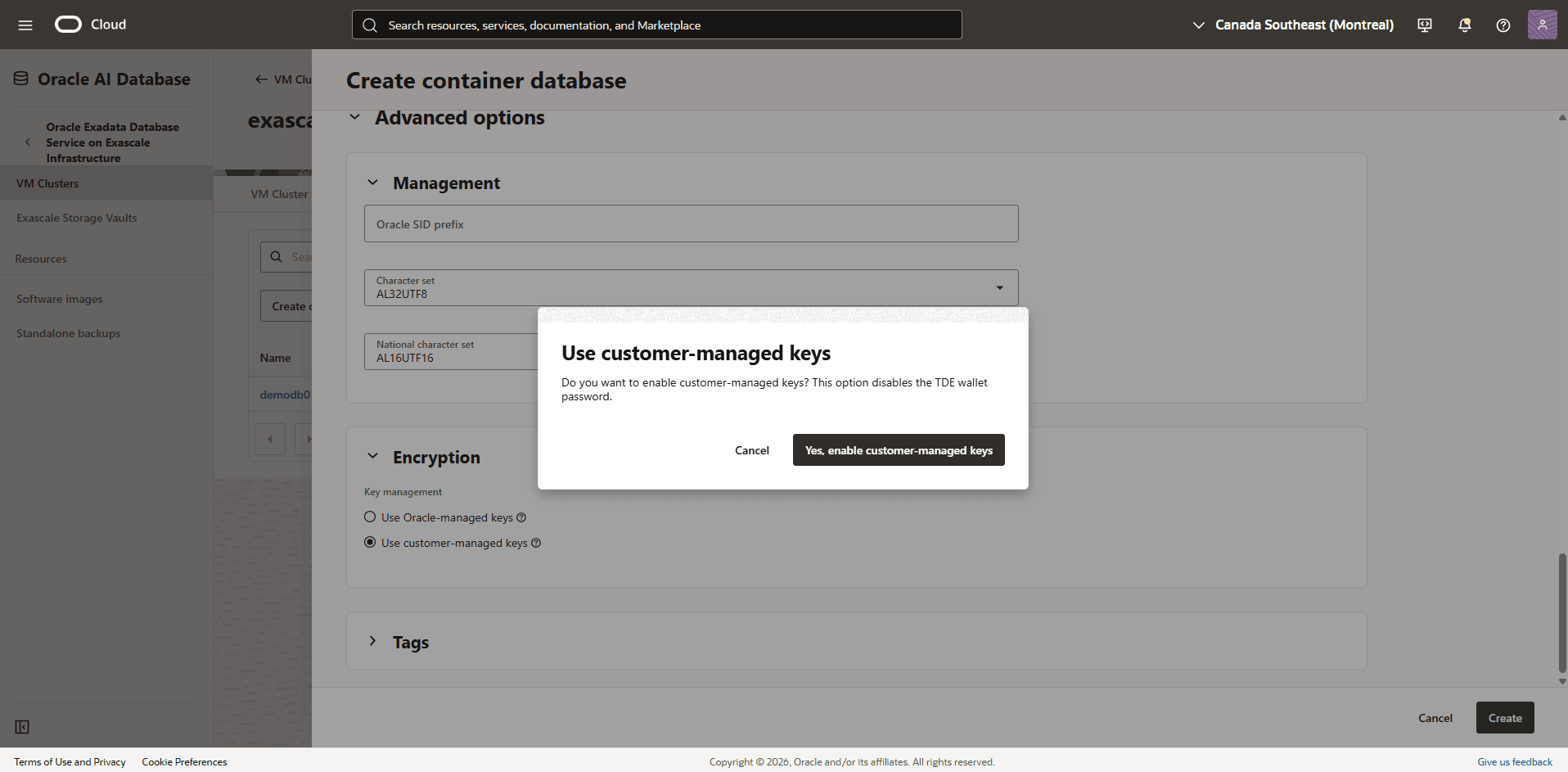This screenshot has width=1568, height=772.
Task: Click Give us feedback link
Action: click(1514, 762)
